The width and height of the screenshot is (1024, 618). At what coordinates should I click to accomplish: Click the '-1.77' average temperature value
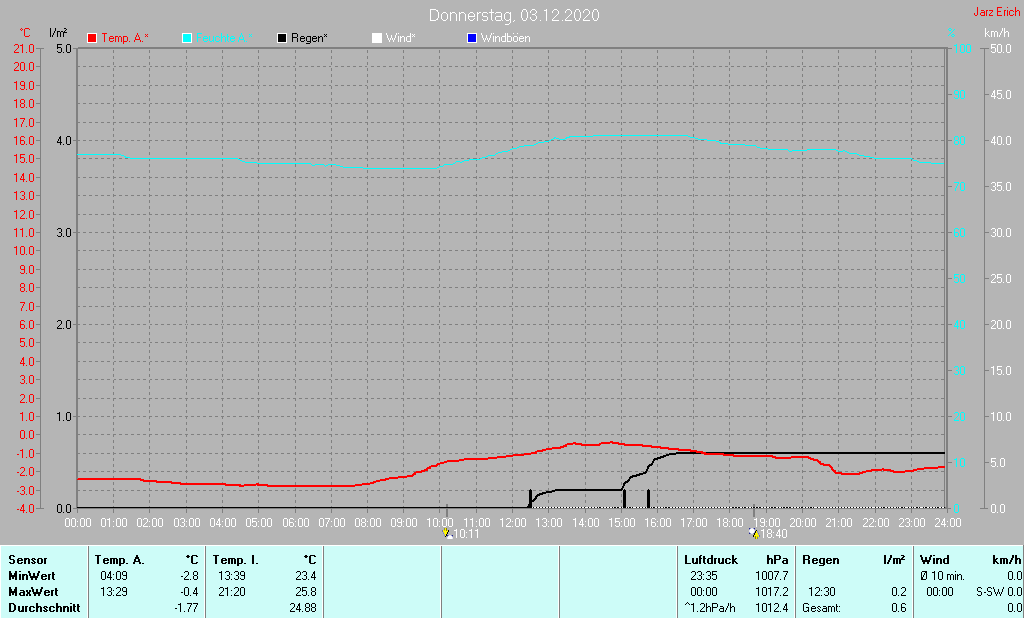coord(186,608)
